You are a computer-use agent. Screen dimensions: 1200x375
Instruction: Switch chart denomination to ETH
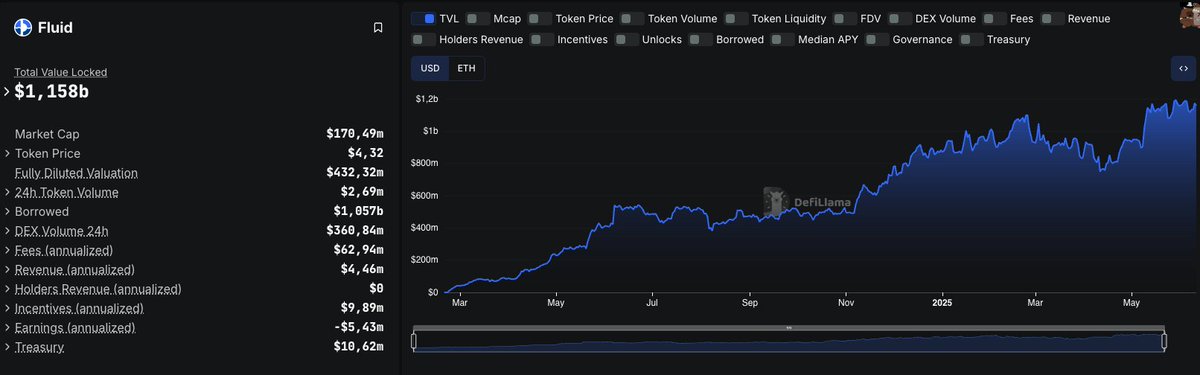[x=466, y=68]
